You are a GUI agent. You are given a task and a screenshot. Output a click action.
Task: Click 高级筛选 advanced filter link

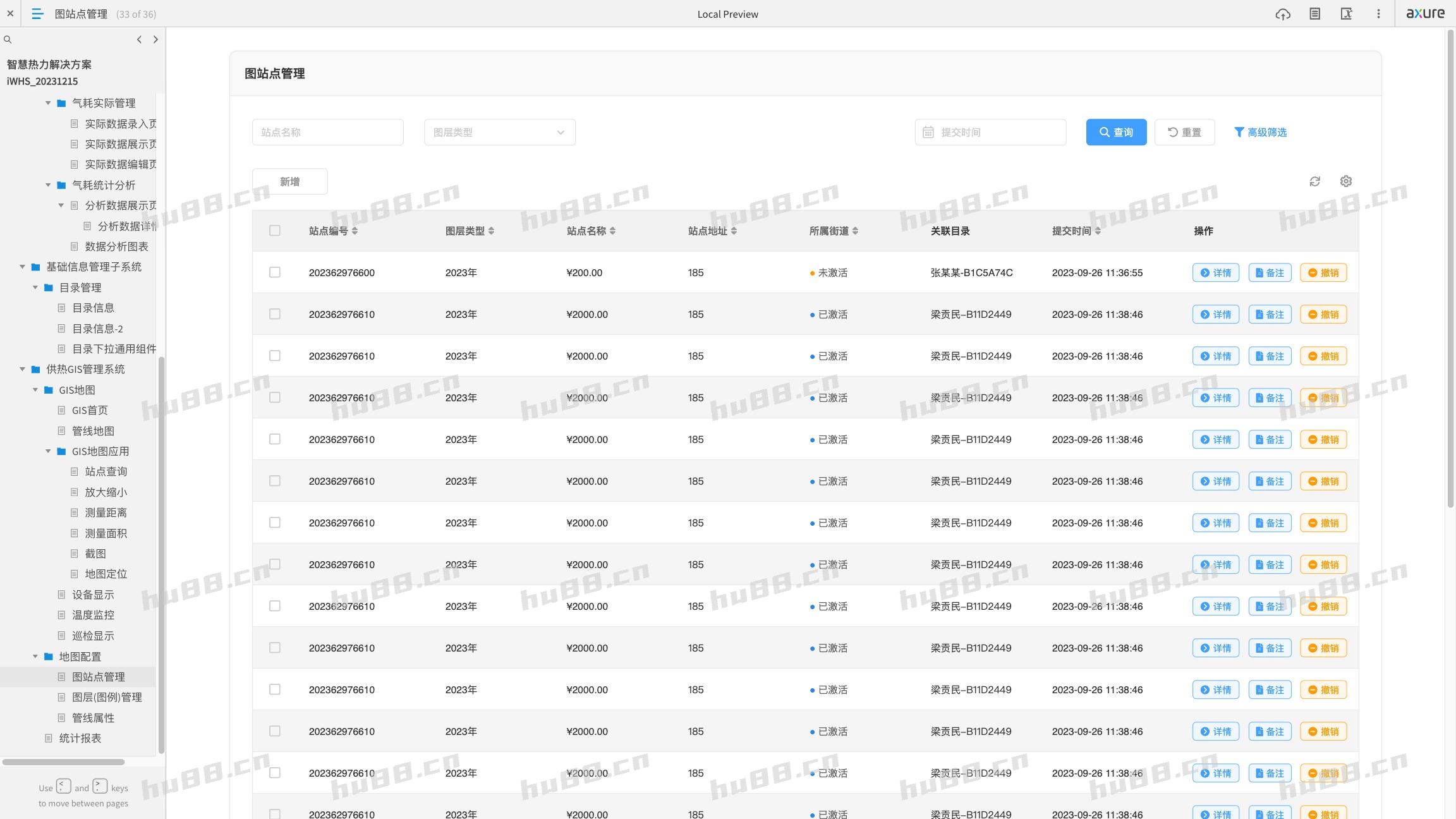(x=1260, y=132)
